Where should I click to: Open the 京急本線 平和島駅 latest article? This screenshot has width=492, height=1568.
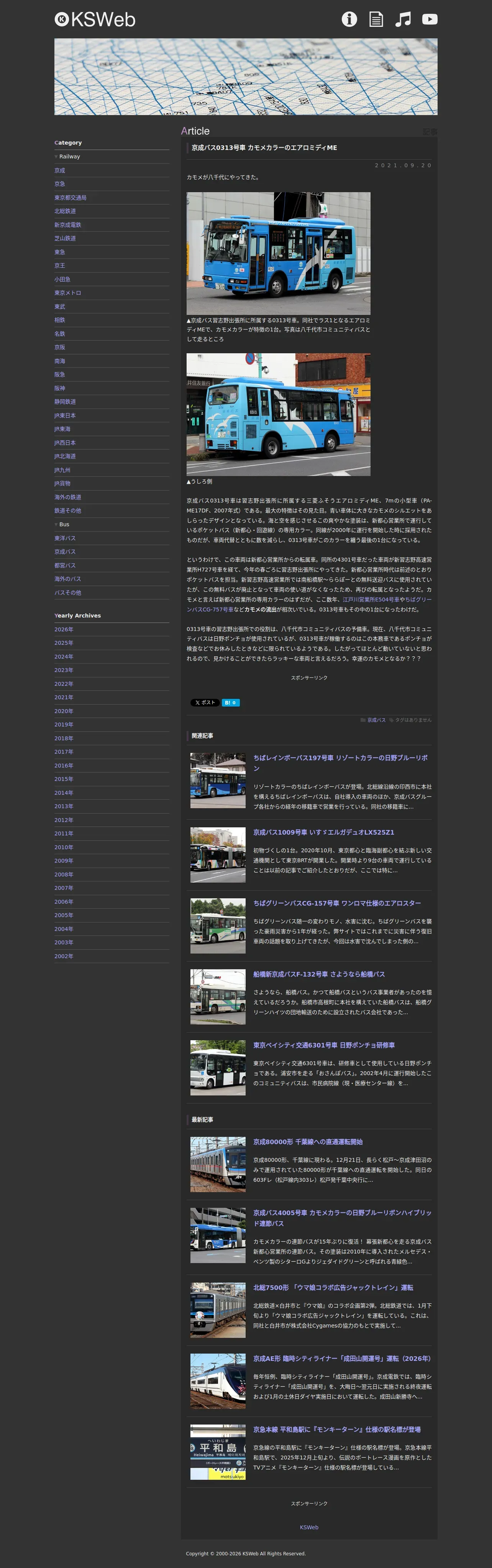pyautogui.click(x=337, y=1429)
